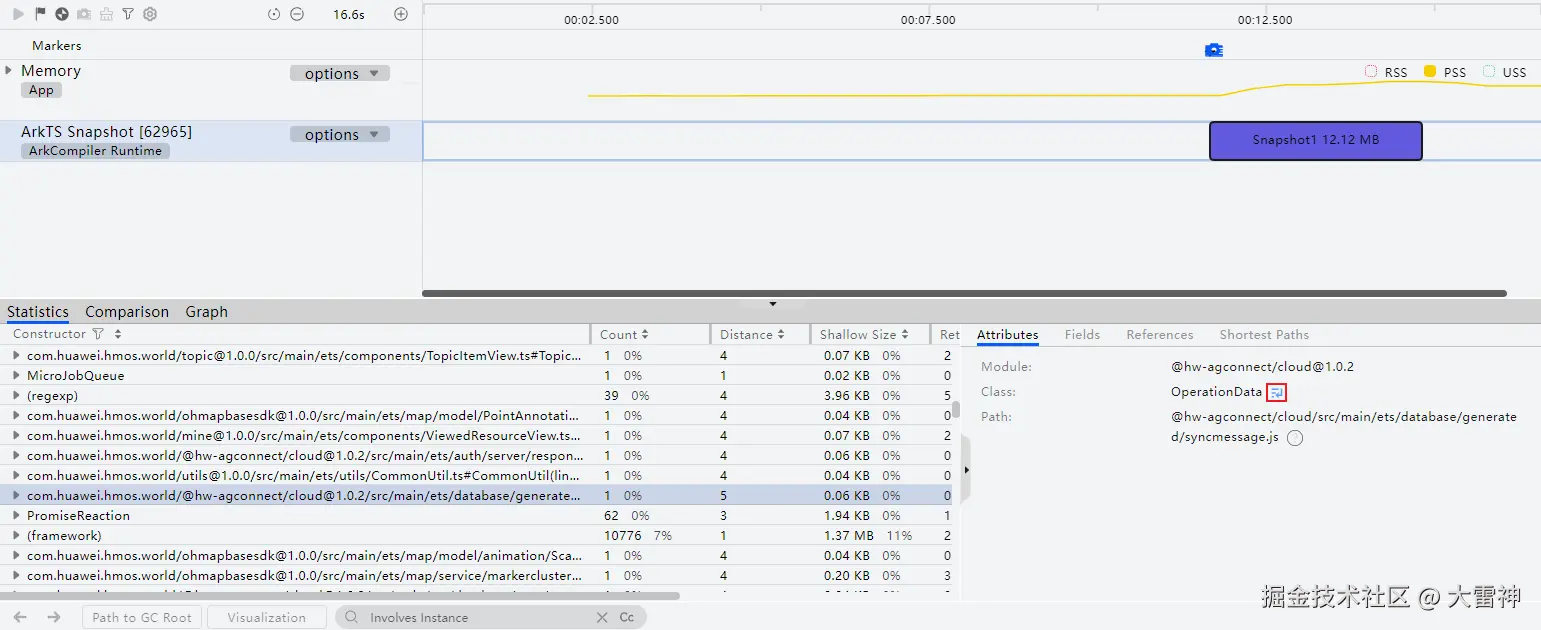Image resolution: width=1541 pixels, height=630 pixels.
Task: Expand the ViewedResourceView.ts row
Action: pyautogui.click(x=16, y=435)
